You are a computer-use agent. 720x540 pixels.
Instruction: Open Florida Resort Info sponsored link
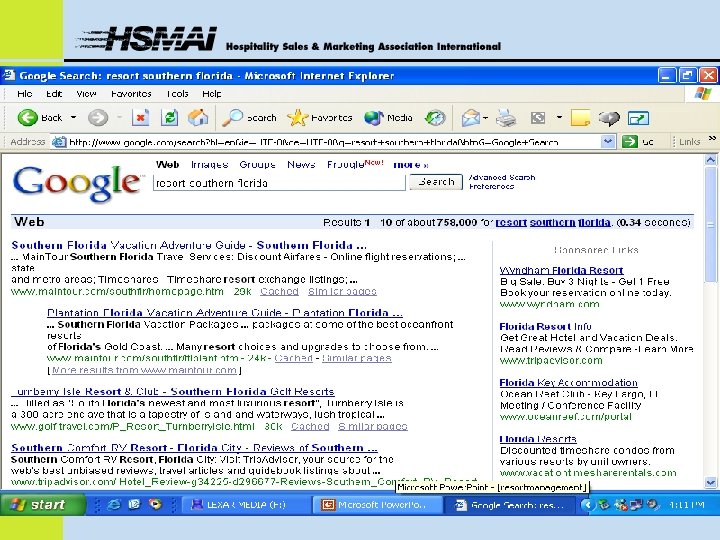pos(545,326)
